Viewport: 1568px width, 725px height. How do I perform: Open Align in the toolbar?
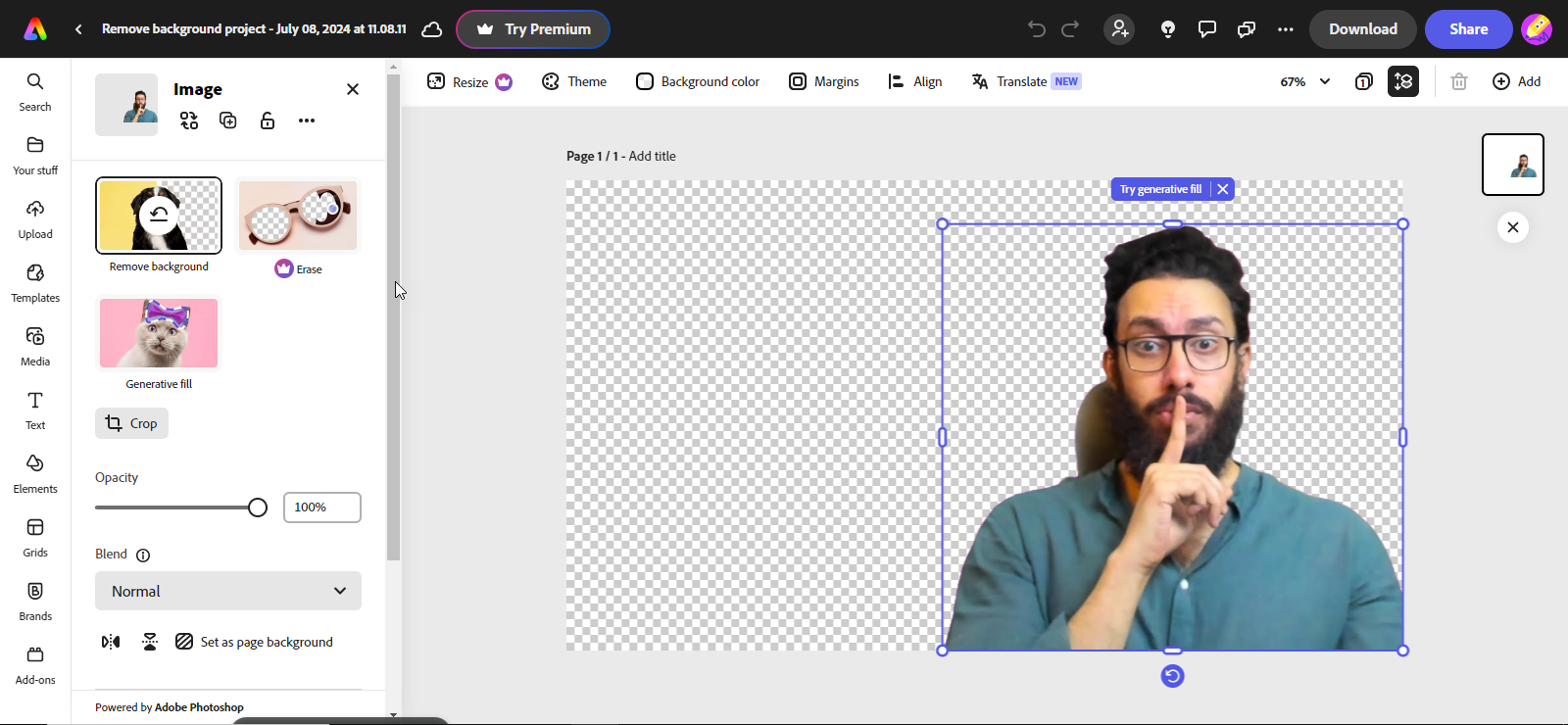pos(914,81)
